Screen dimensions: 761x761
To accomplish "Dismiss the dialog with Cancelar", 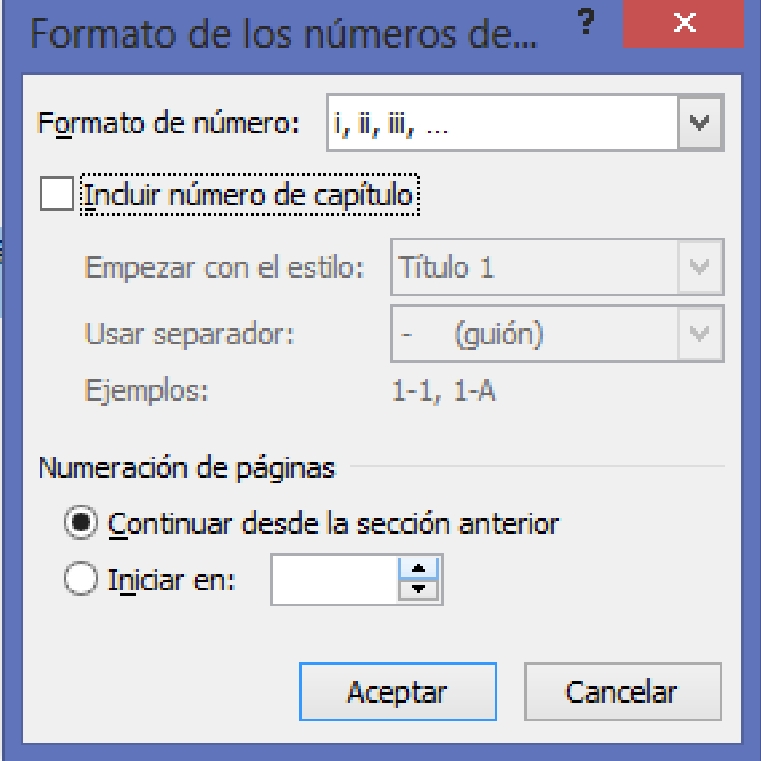I will point(623,692).
